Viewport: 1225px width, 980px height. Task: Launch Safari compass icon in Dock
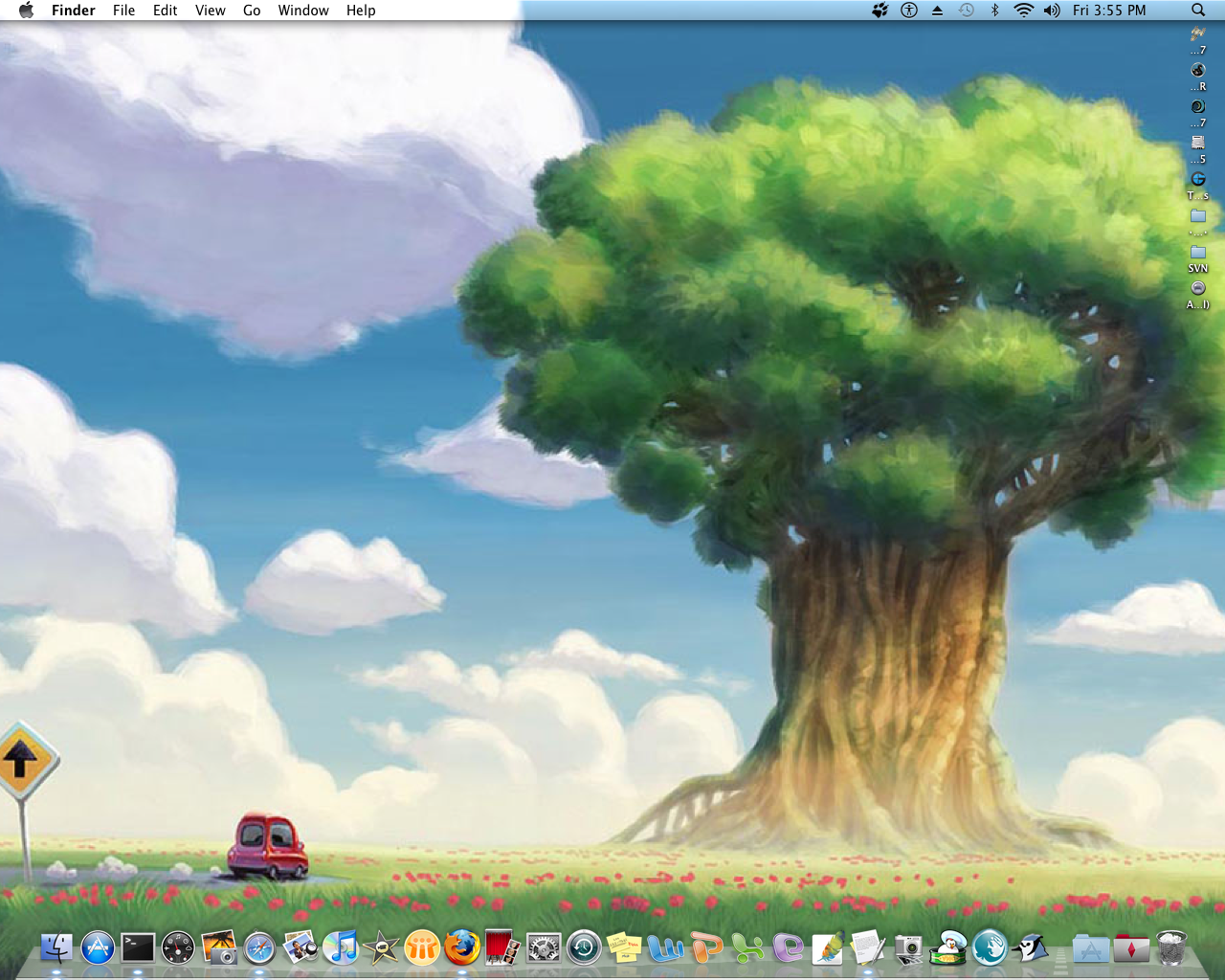coord(259,947)
